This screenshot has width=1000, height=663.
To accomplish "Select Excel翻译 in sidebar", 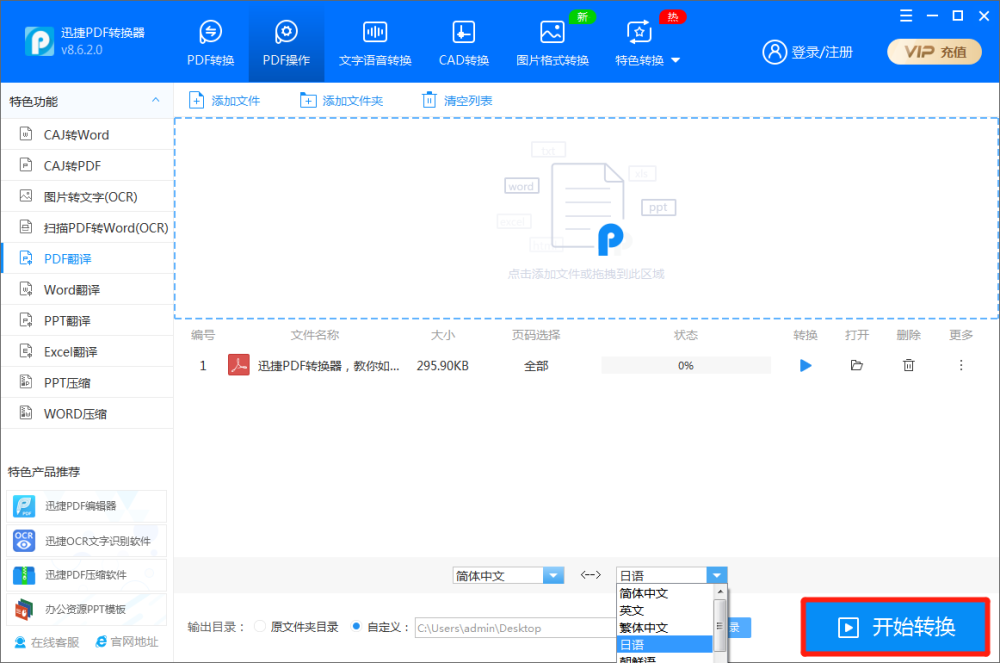I will coord(87,352).
